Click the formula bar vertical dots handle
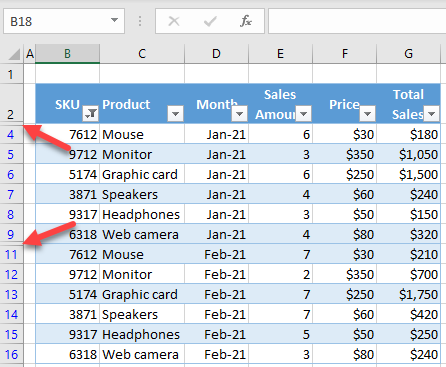 [x=140, y=21]
